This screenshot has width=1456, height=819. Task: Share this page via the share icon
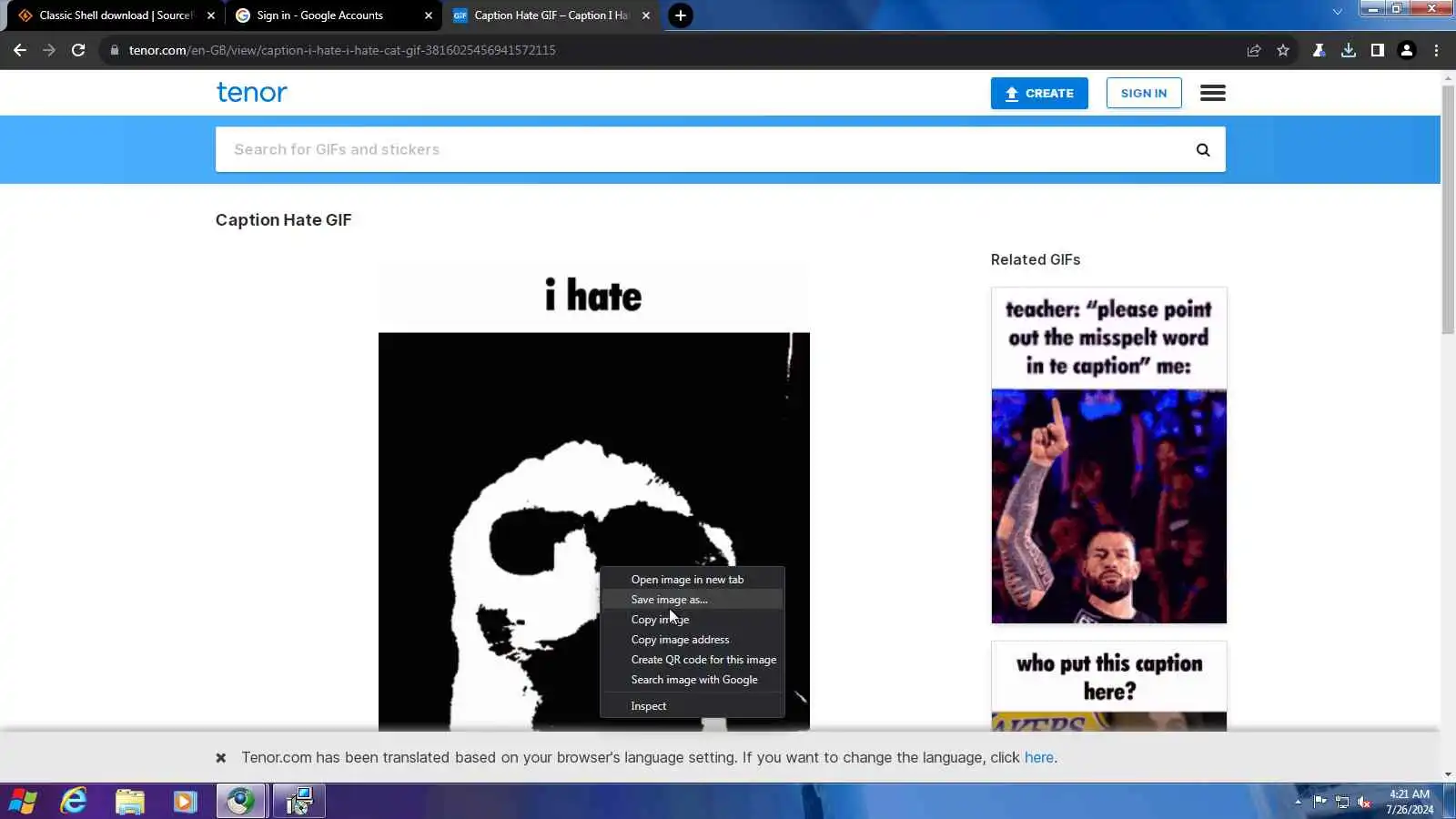1254,50
